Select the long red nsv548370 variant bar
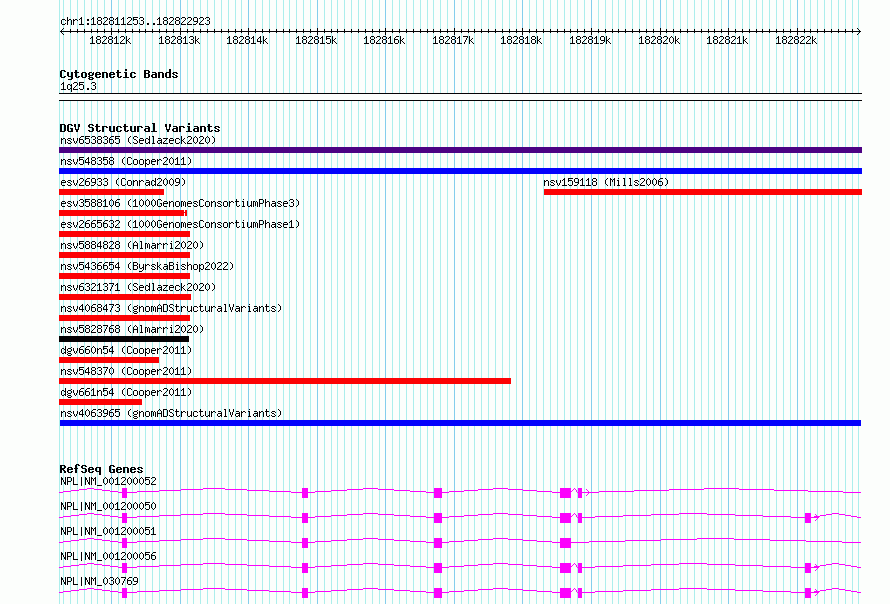Screen dimensions: 890x604 pos(285,381)
